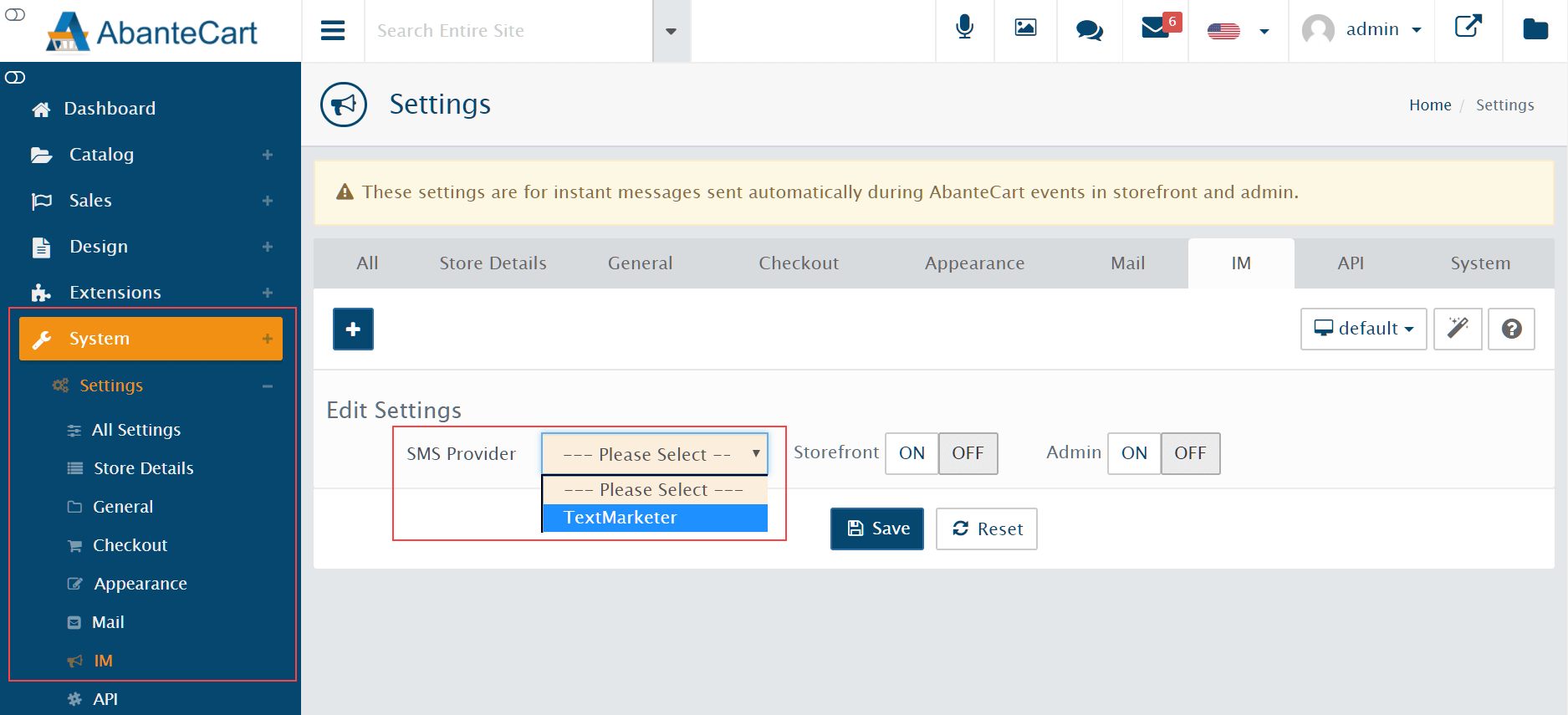
Task: Open the image resource library icon
Action: click(1025, 28)
